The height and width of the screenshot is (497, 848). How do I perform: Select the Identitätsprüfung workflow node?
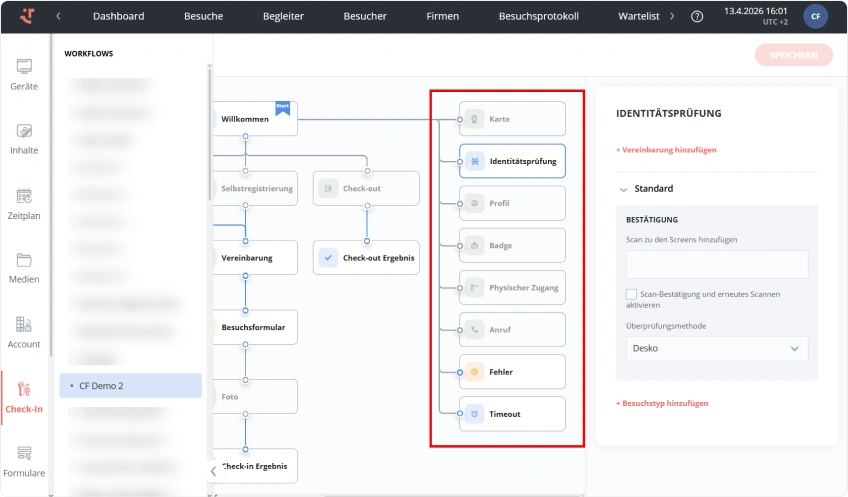pos(512,161)
